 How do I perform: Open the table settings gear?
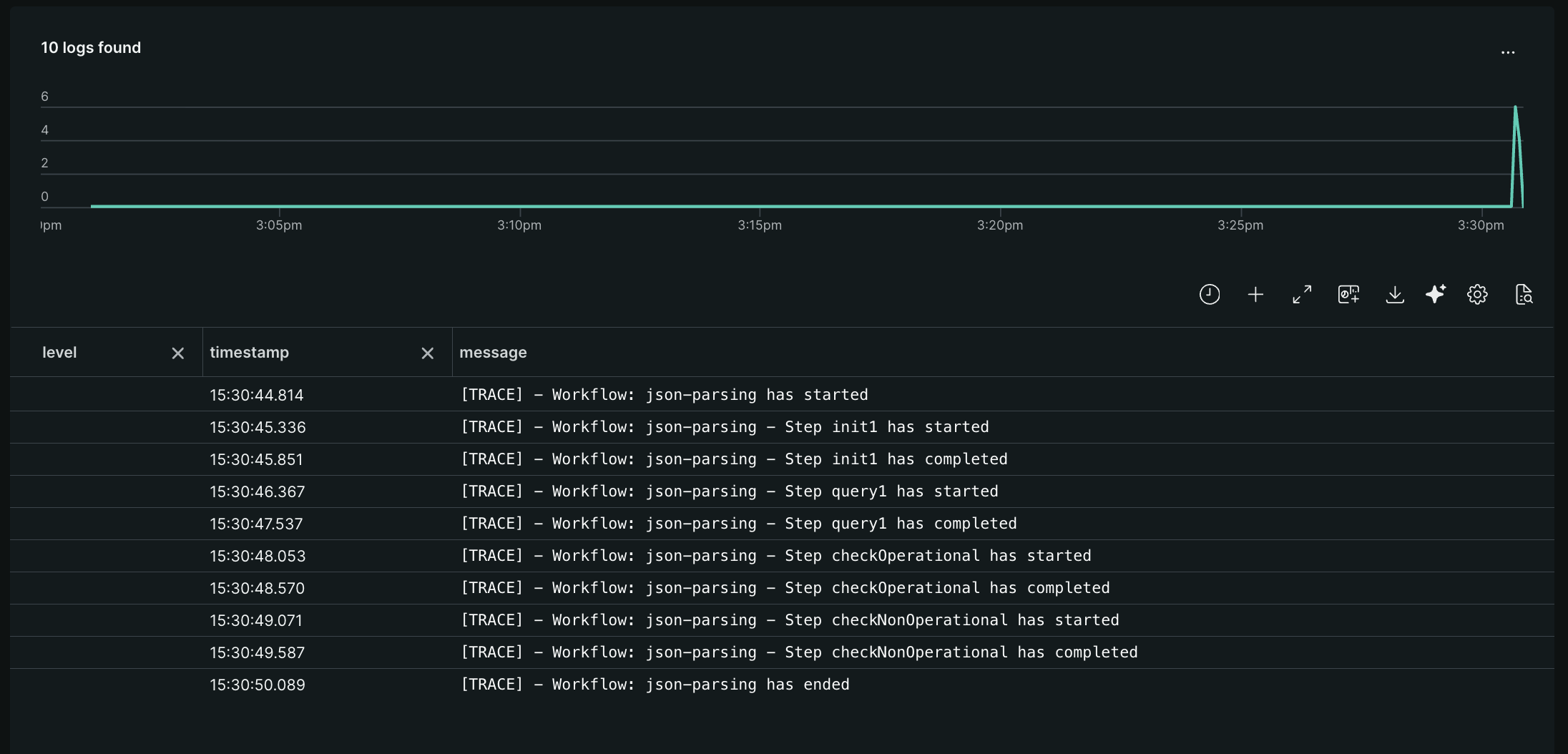click(1477, 294)
